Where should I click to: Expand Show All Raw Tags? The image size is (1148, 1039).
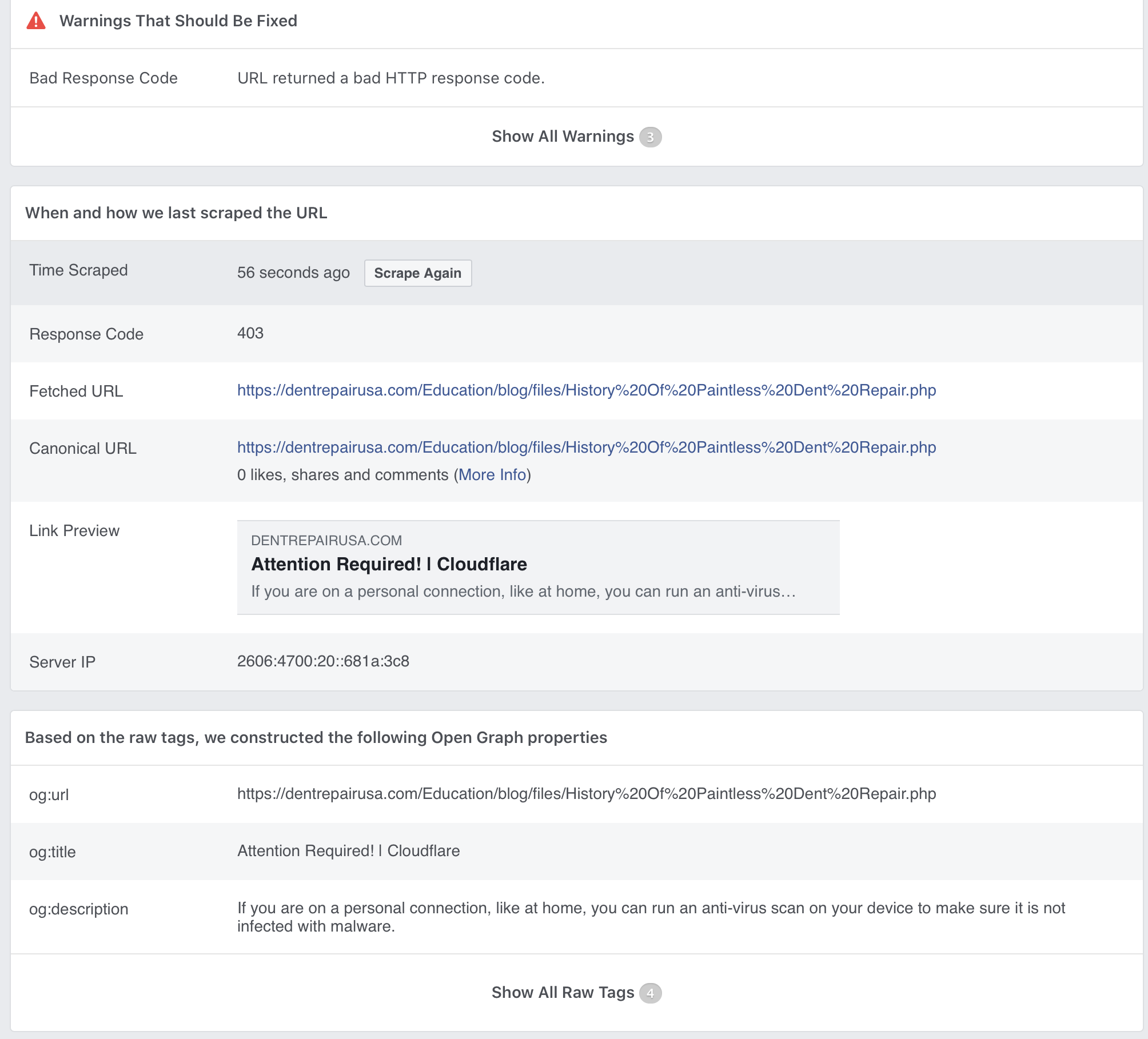click(x=563, y=993)
